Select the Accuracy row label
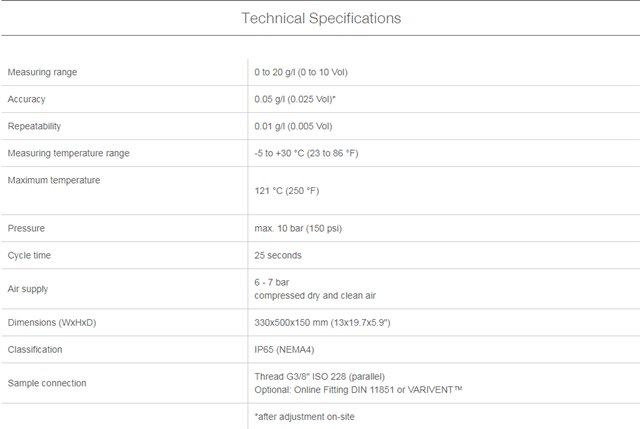The height and width of the screenshot is (429, 640). click(27, 99)
